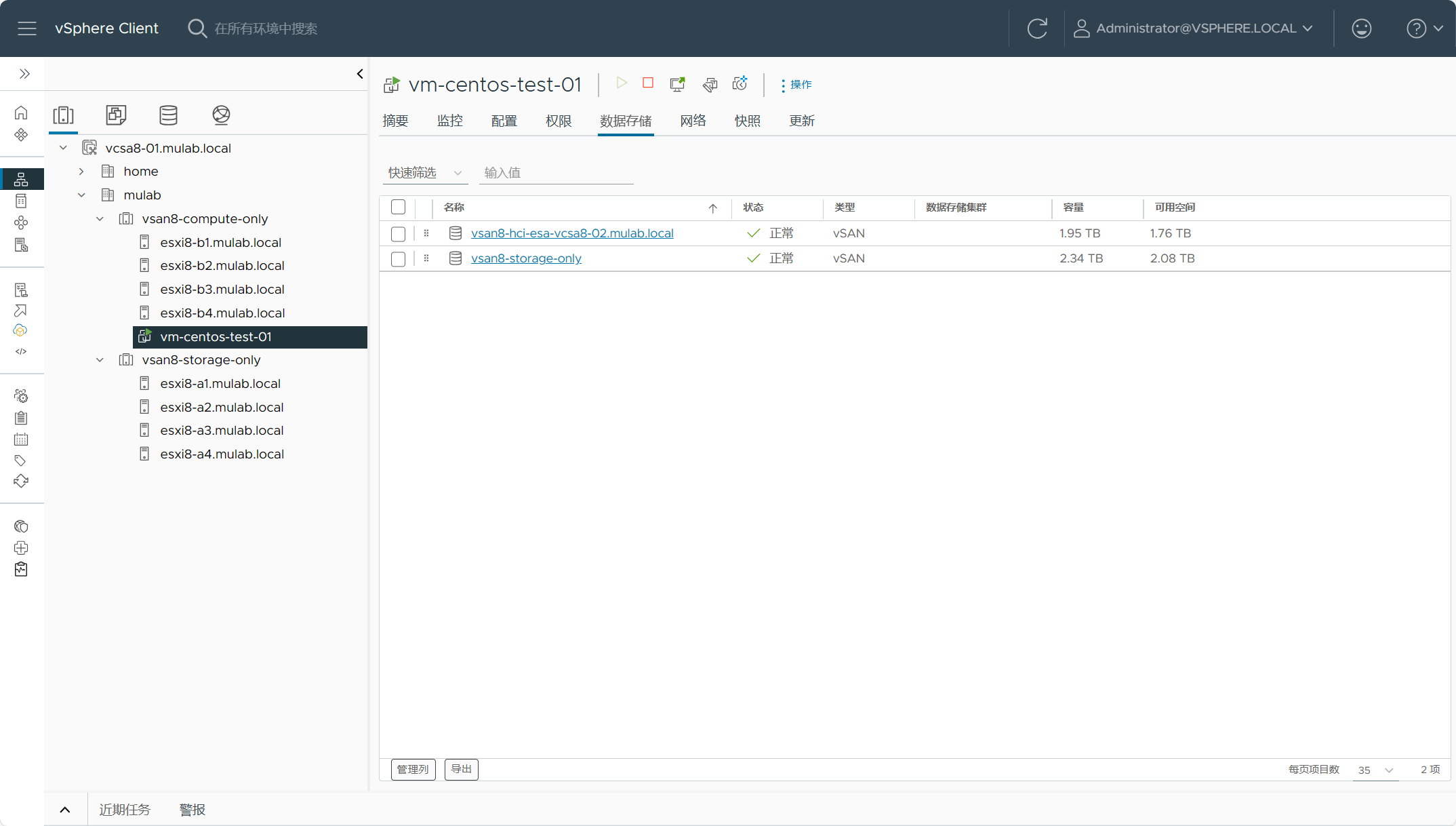This screenshot has width=1456, height=826.
Task: Open the smiley feedback icon
Action: [x=1361, y=28]
